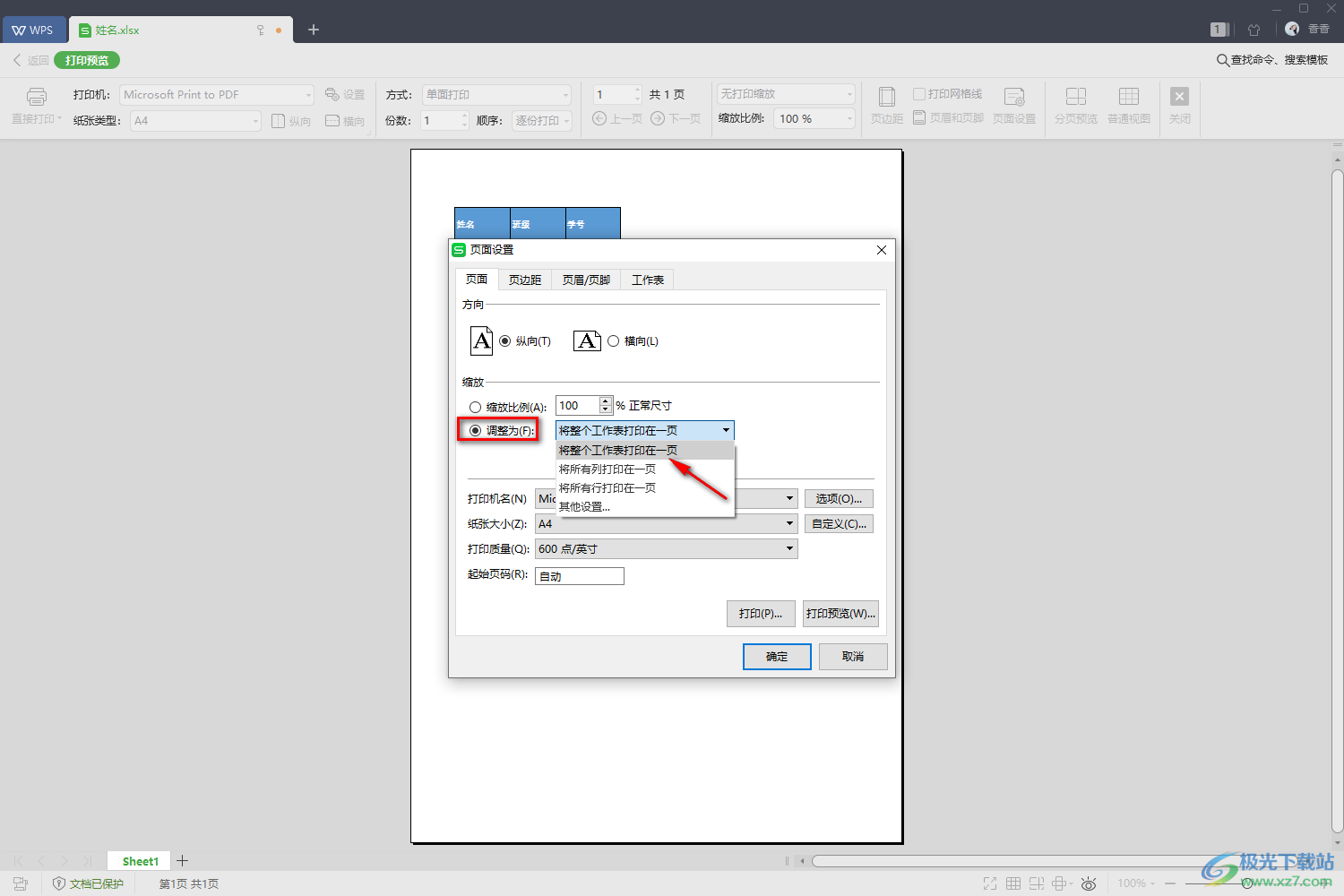Screen dimensions: 1344x896
Task: Switch to Margins (页边距) tab
Action: tap(525, 280)
